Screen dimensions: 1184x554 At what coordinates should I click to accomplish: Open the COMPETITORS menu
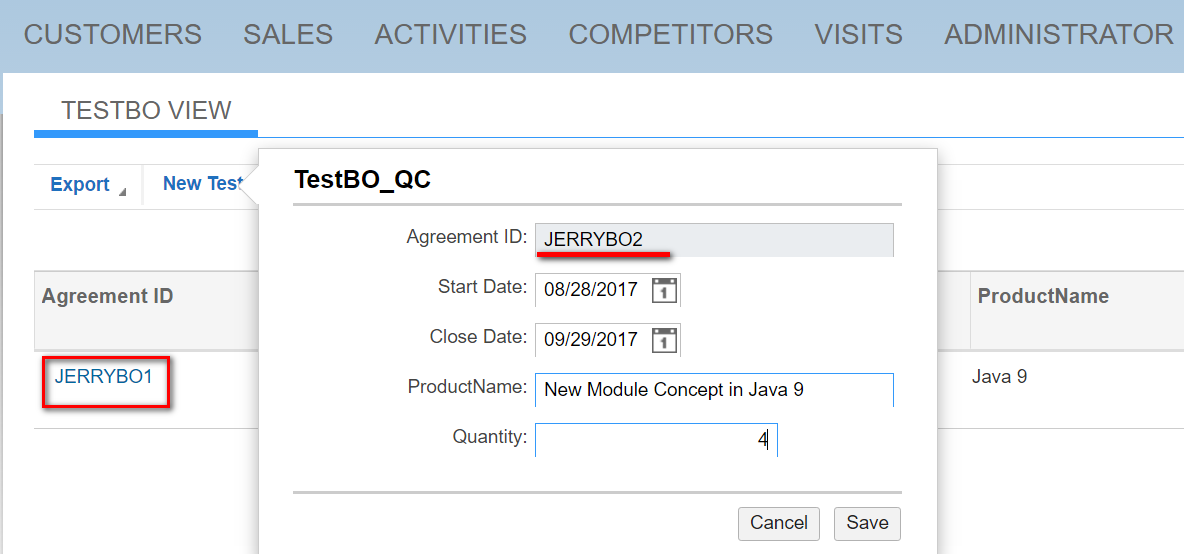point(671,35)
